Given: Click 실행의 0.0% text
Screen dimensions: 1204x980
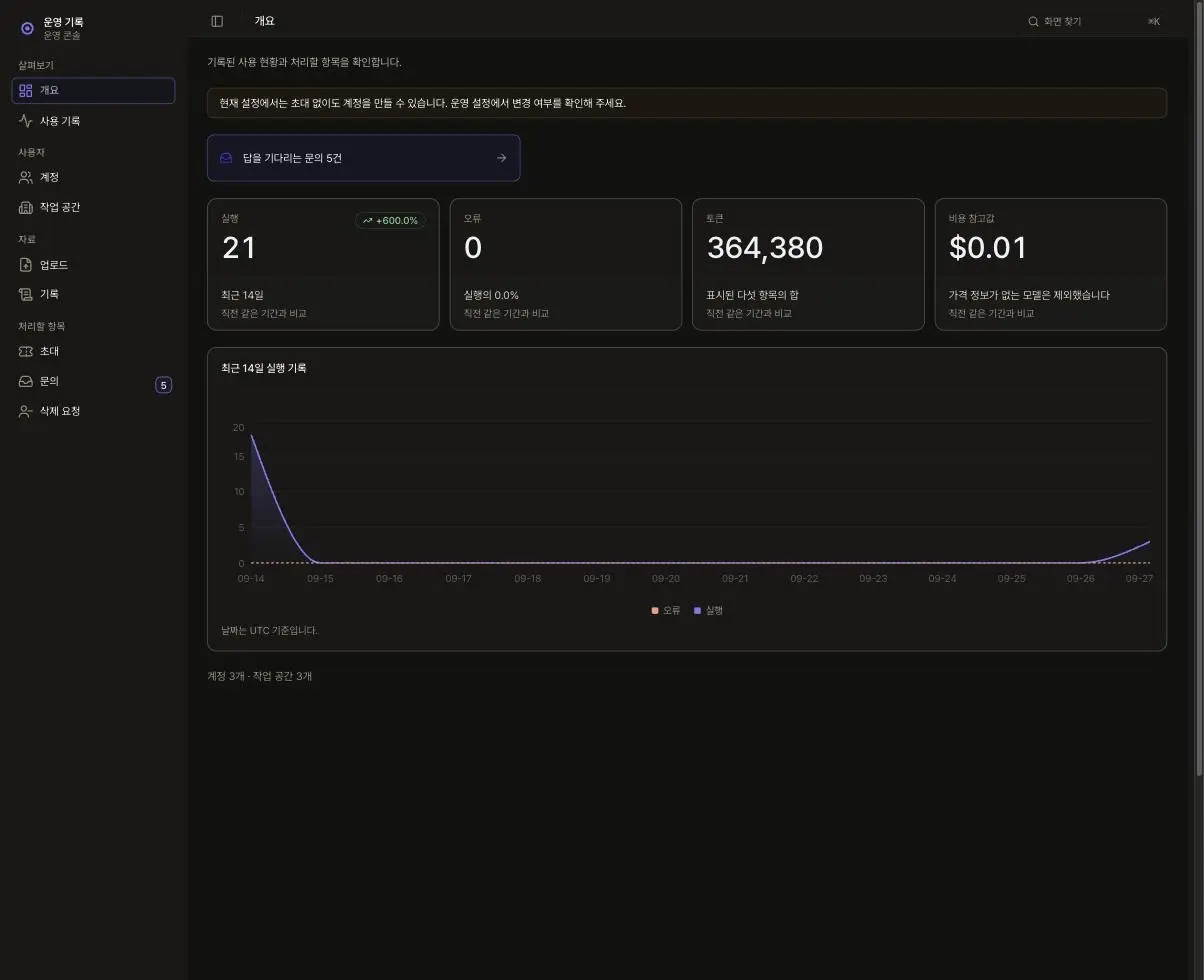Looking at the screenshot, I should click(x=491, y=295).
